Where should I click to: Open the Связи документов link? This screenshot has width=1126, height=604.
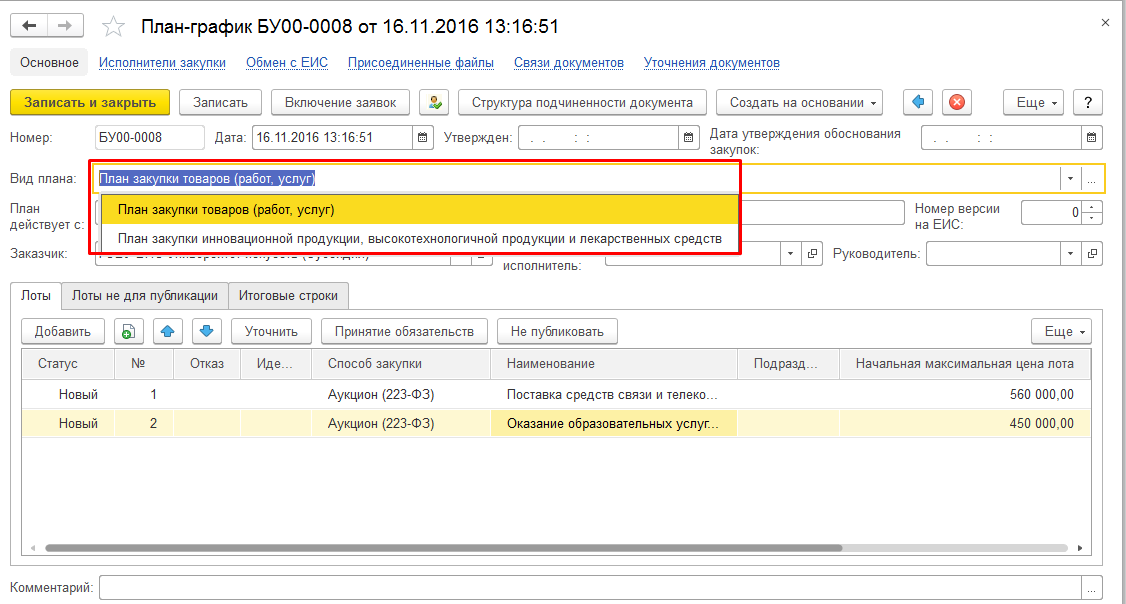click(x=569, y=62)
